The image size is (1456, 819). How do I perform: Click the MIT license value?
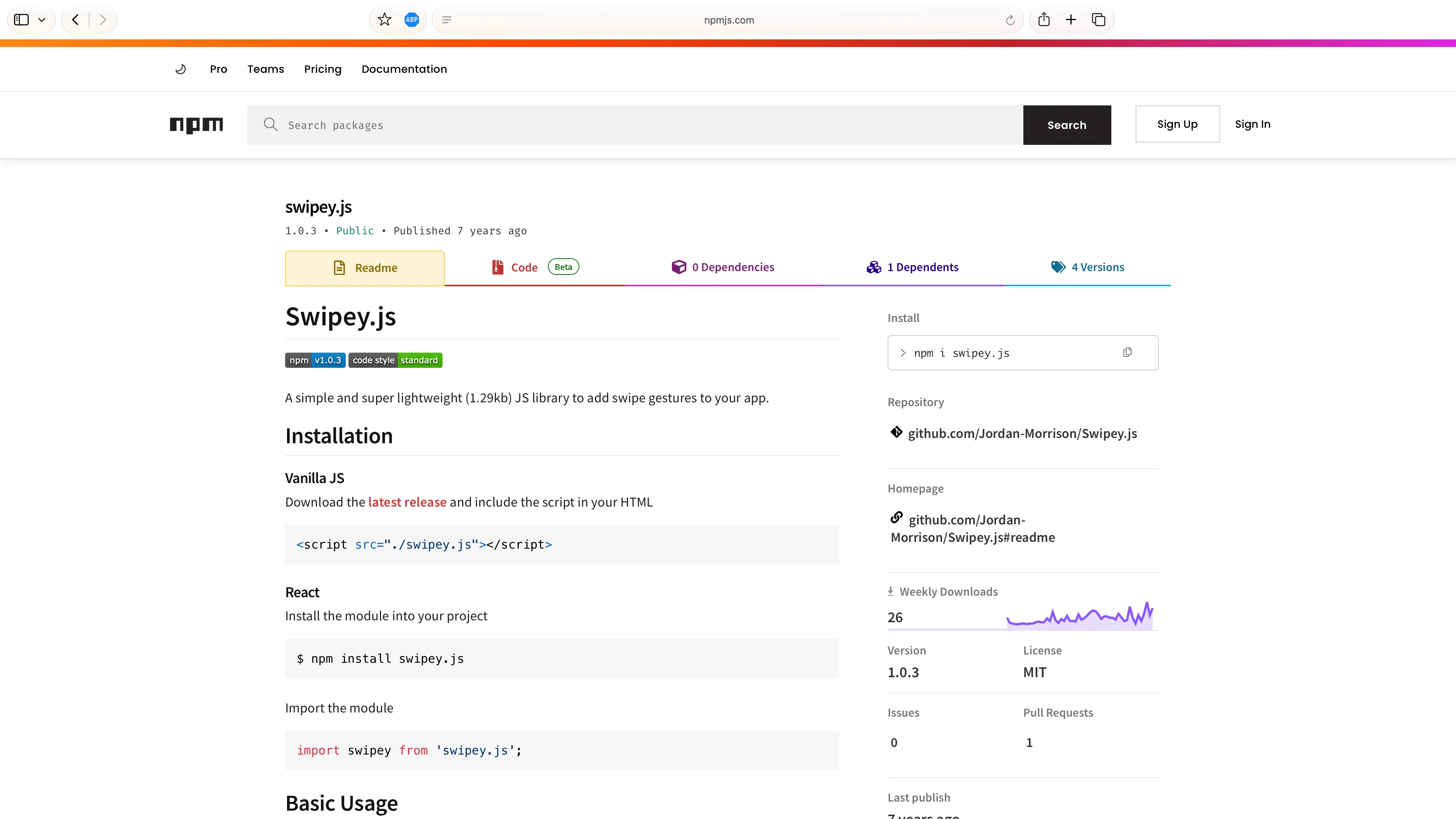coord(1035,673)
